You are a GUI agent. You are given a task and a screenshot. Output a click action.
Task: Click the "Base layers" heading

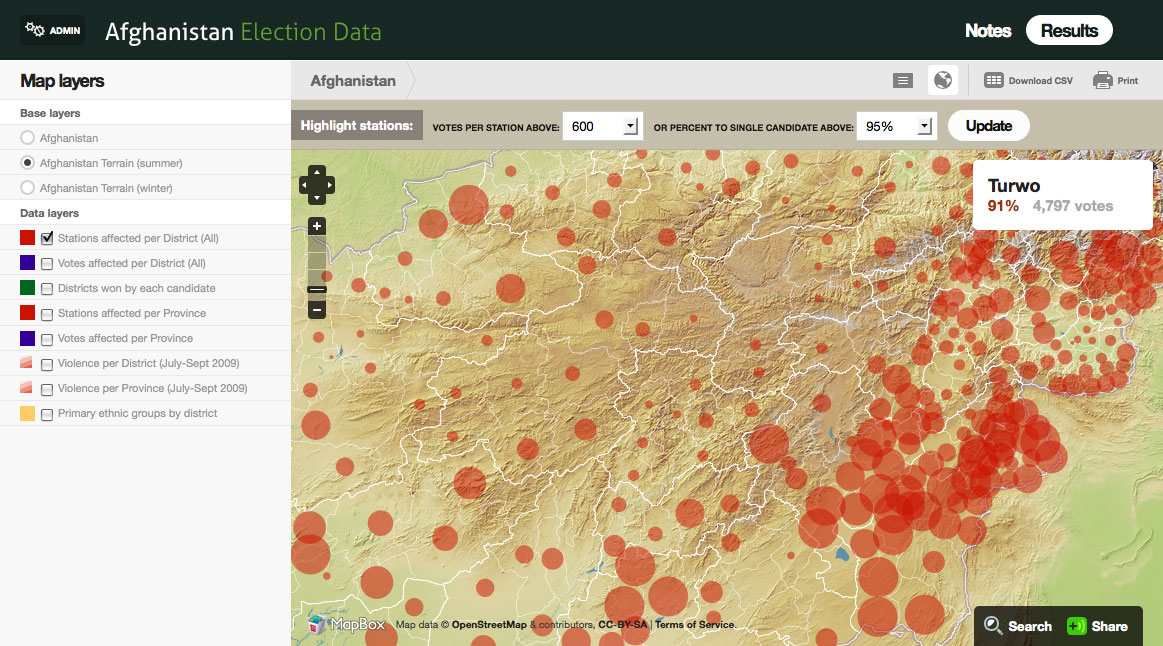point(50,113)
